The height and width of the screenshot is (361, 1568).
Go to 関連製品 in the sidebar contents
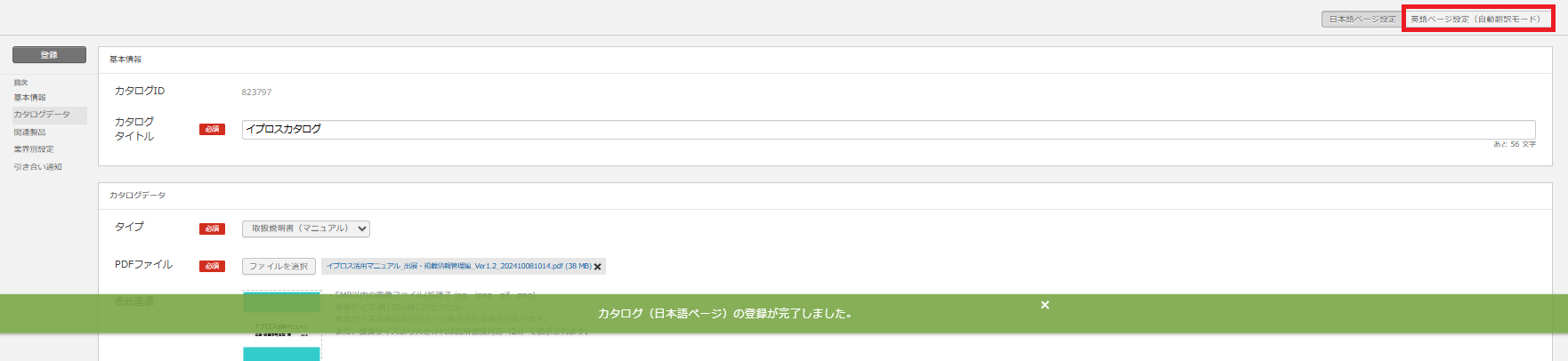pos(29,132)
